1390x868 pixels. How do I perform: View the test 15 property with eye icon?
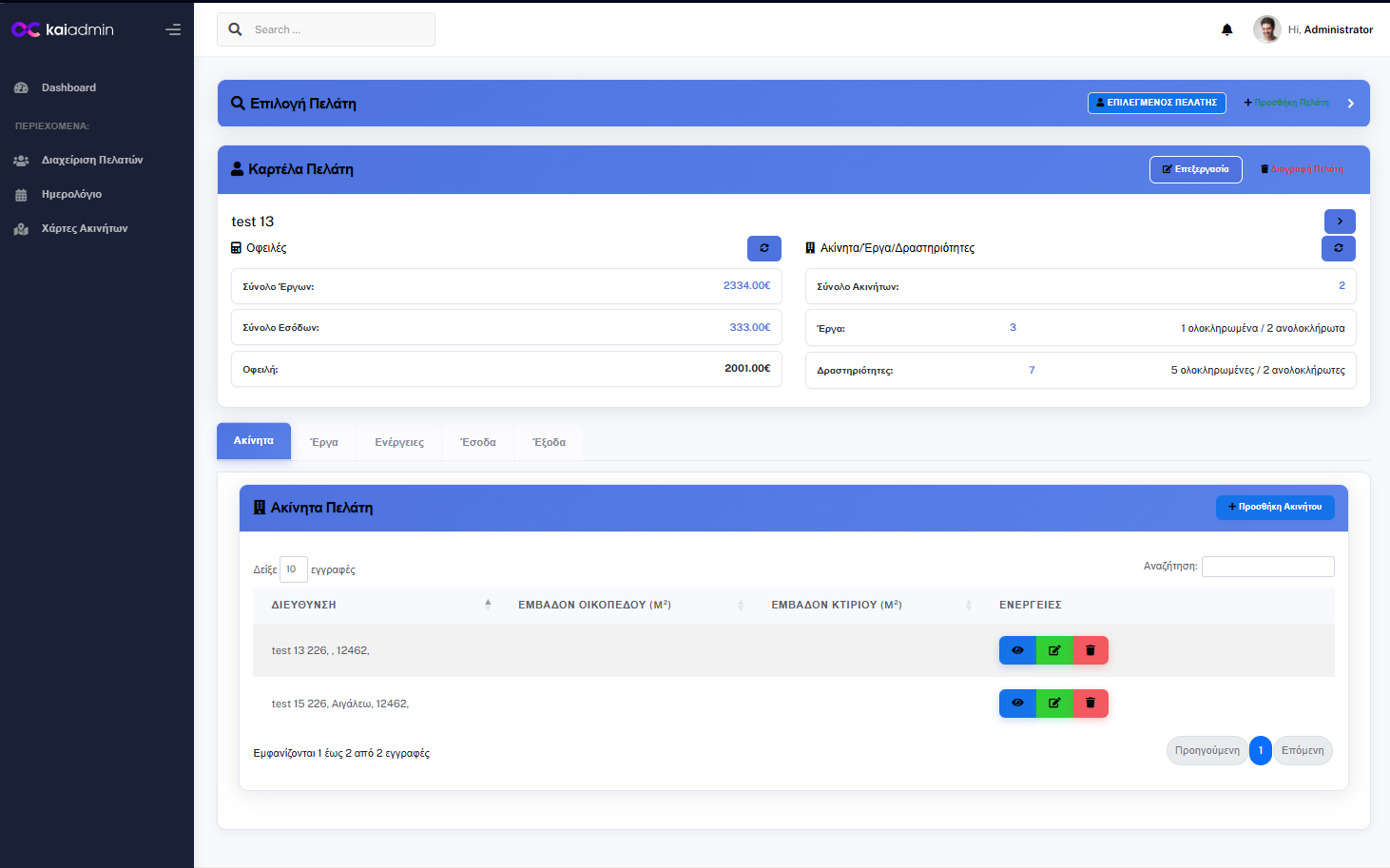[1017, 704]
